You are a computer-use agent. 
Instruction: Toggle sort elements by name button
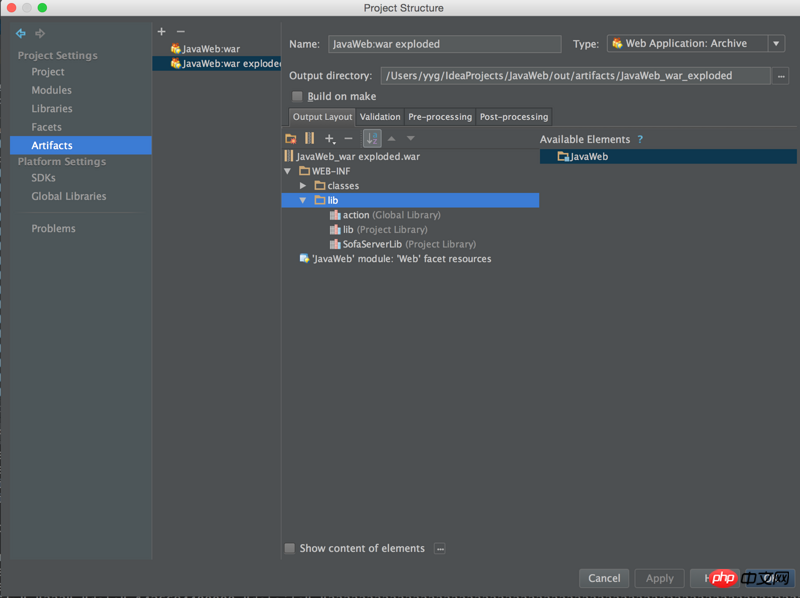click(x=372, y=138)
